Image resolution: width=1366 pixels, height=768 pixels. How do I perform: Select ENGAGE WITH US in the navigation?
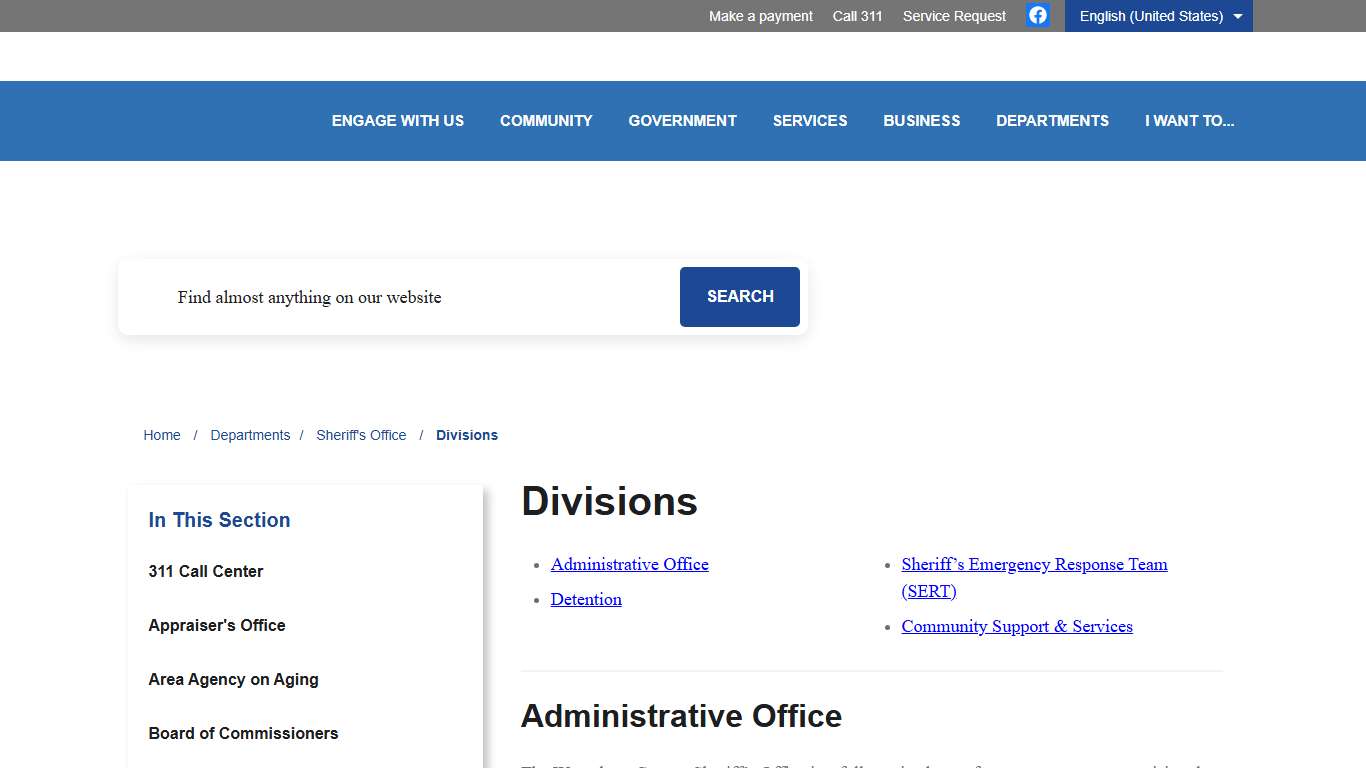398,120
